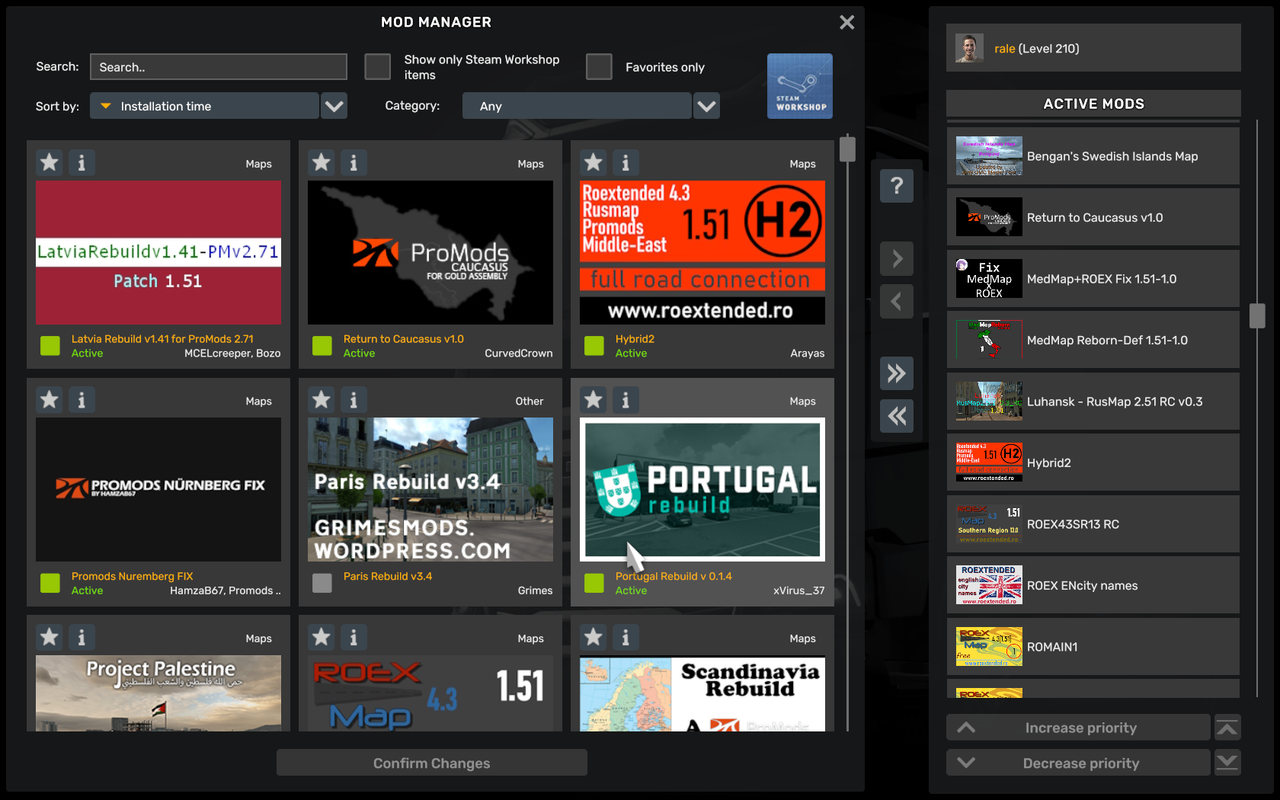The height and width of the screenshot is (800, 1280).
Task: Click the Decrease priority button
Action: pyautogui.click(x=1079, y=763)
